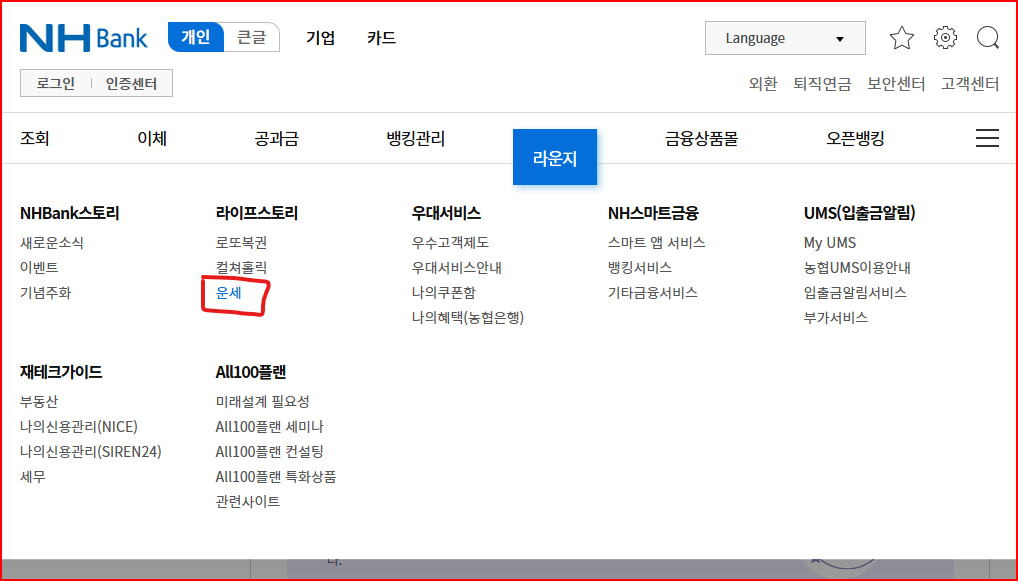Viewport: 1018px width, 581px height.
Task: Click the 우대서비스 section heading
Action: click(446, 213)
